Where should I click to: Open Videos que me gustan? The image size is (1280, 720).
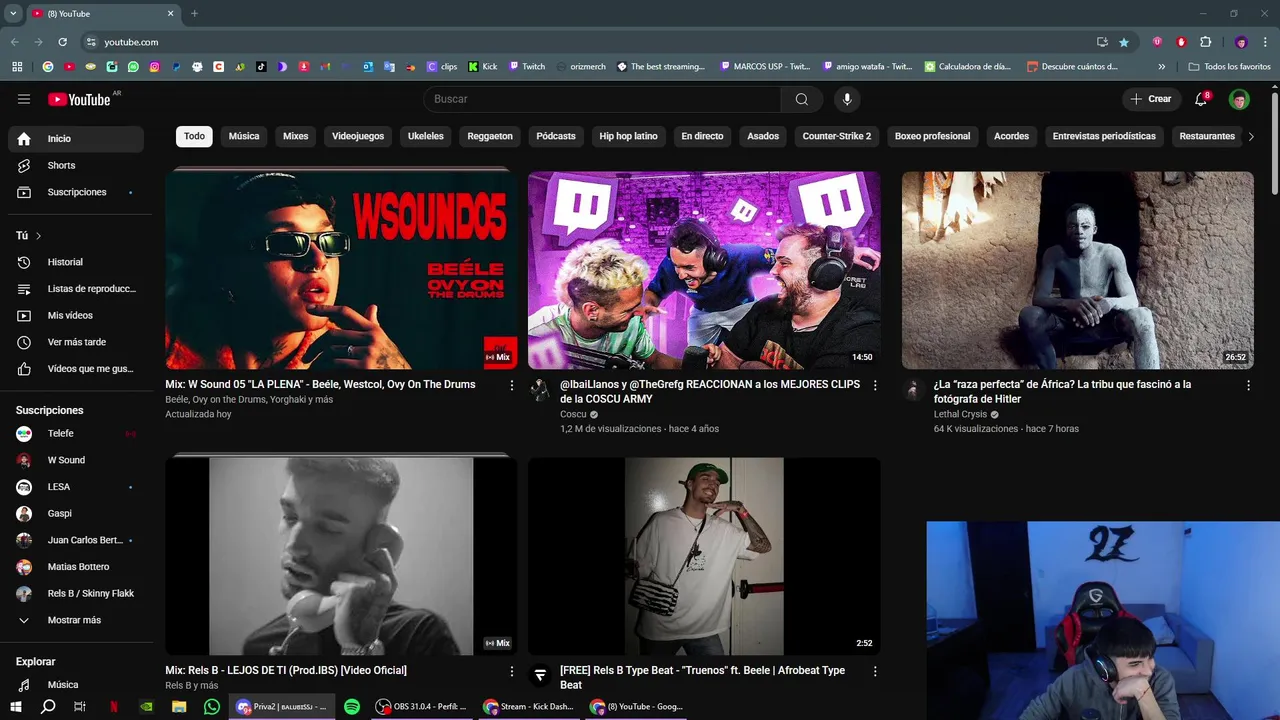[x=76, y=369]
